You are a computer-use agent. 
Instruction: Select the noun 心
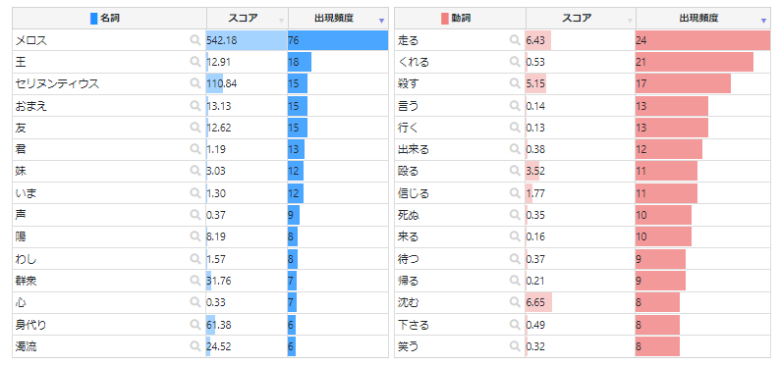point(20,303)
